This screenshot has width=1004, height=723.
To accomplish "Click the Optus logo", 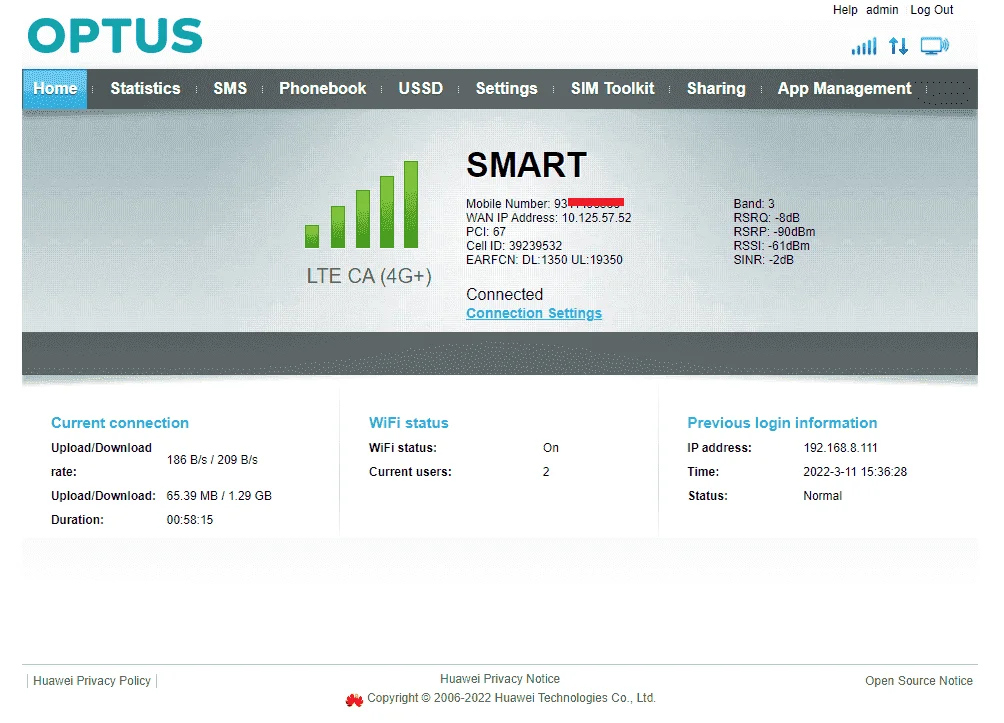I will point(115,36).
